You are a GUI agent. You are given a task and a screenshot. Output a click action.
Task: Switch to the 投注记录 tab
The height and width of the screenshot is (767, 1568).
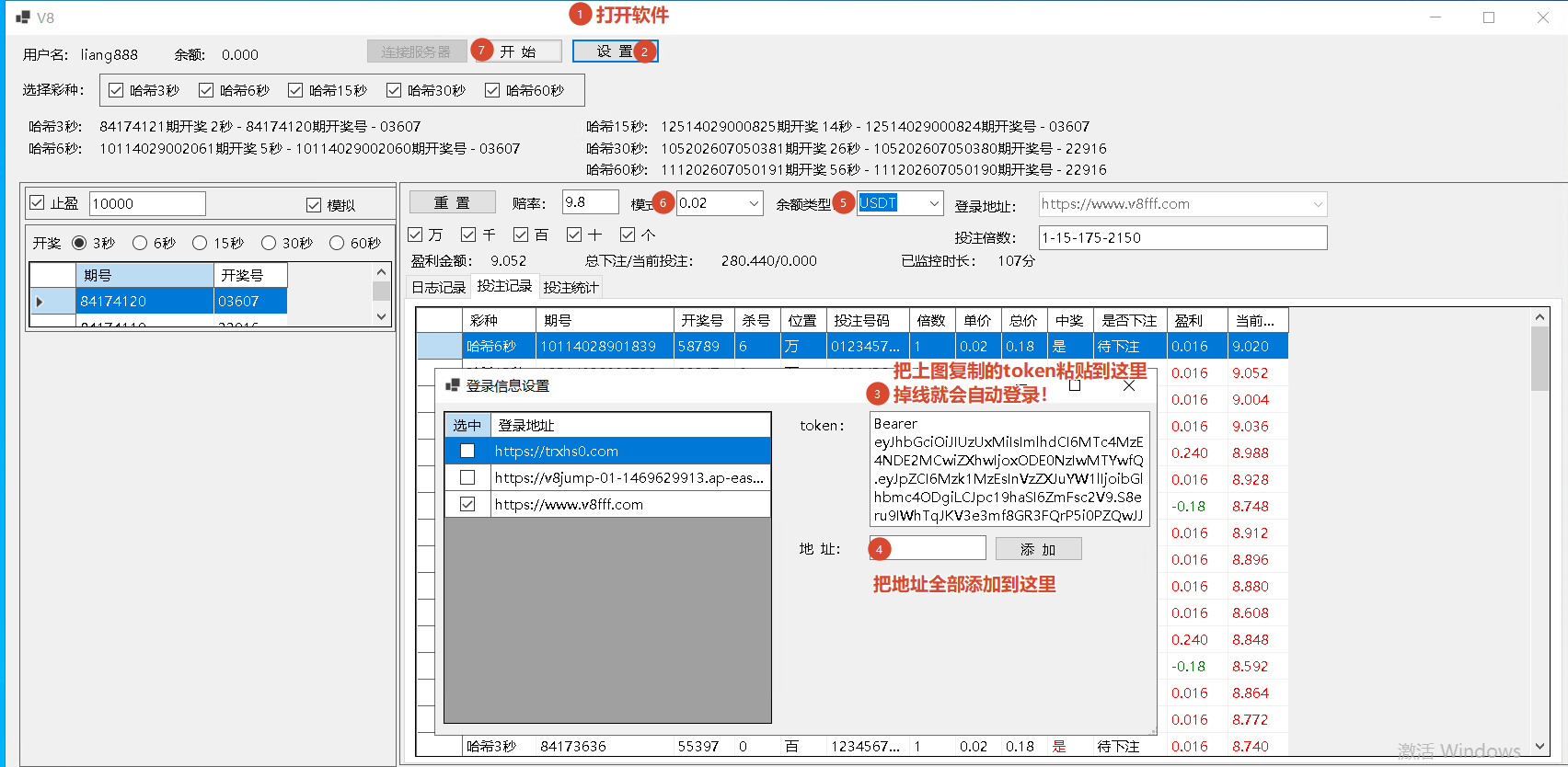504,286
